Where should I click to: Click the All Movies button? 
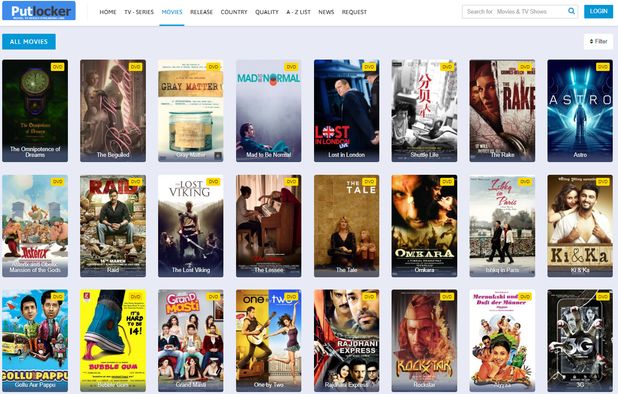29,42
